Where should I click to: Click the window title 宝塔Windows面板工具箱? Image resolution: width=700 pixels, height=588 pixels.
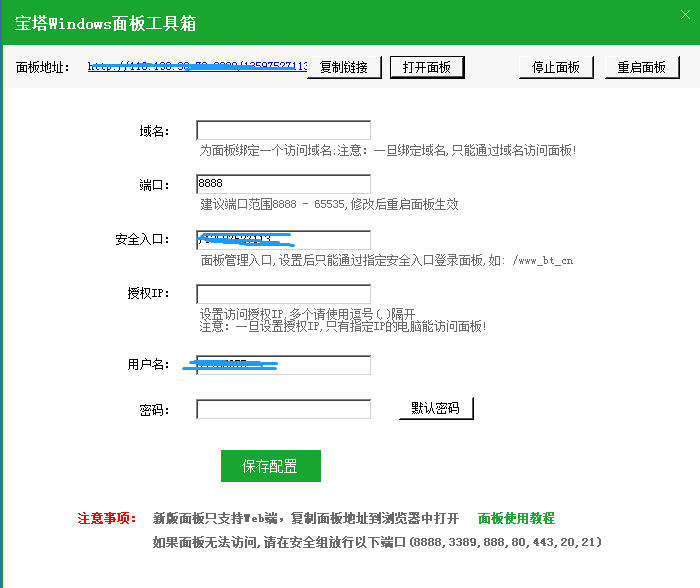click(x=105, y=23)
